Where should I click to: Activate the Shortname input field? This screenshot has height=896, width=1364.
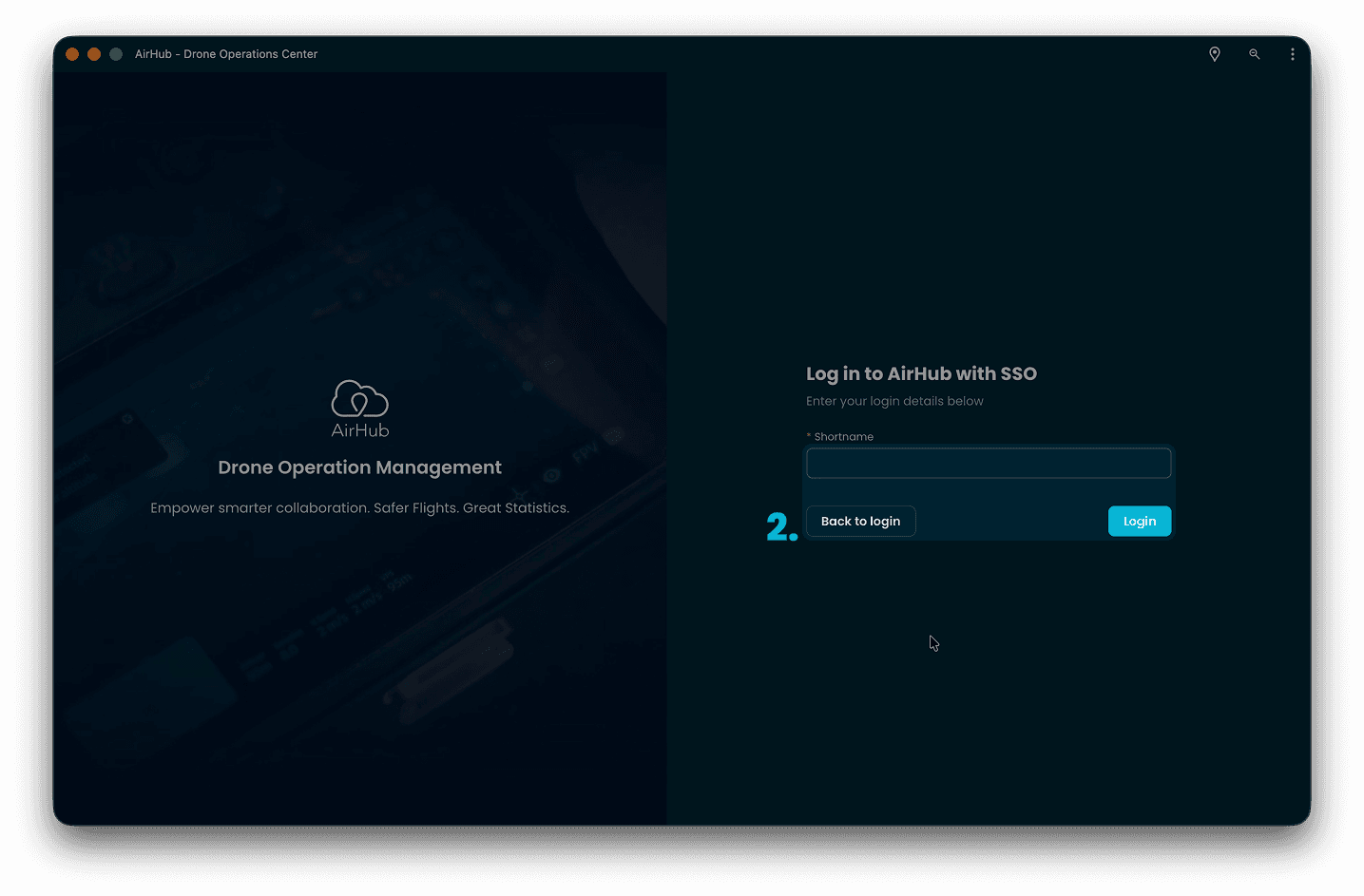pos(989,463)
